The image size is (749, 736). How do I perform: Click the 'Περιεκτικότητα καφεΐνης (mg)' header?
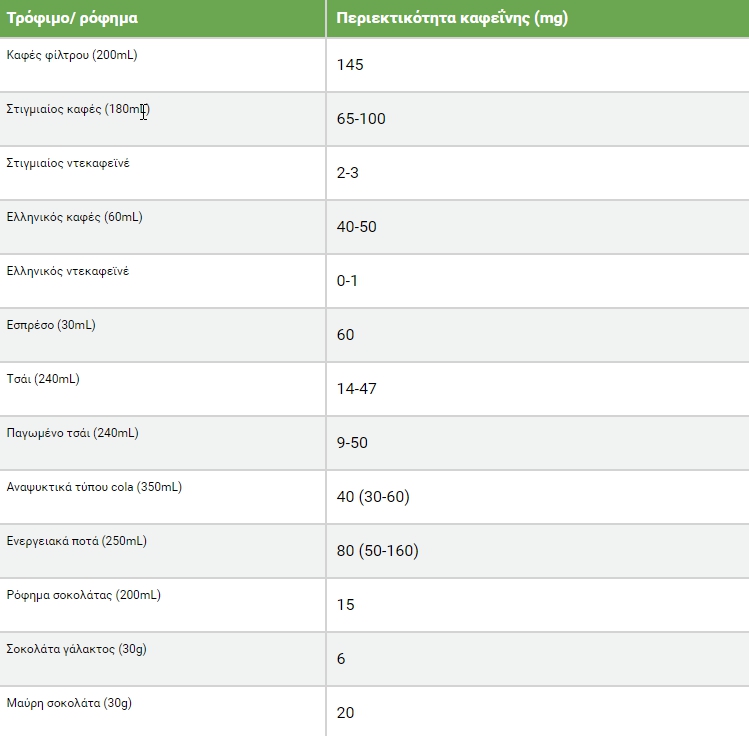point(452,18)
